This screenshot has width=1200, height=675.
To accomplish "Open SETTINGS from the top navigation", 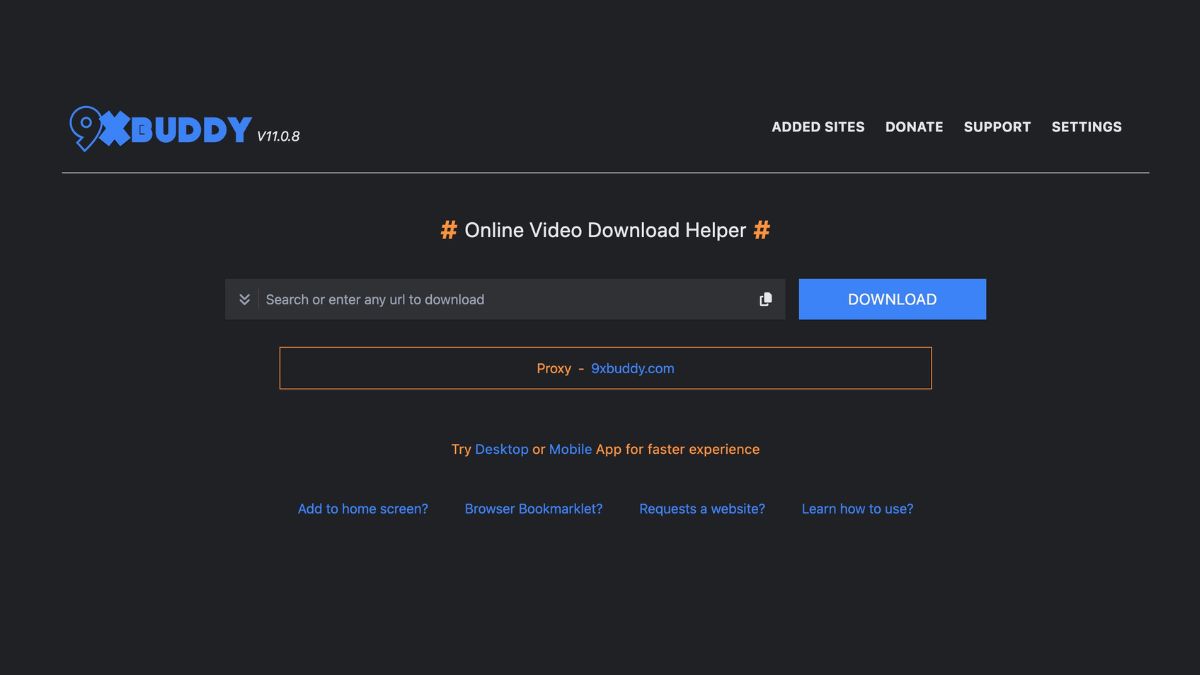I will (1086, 127).
